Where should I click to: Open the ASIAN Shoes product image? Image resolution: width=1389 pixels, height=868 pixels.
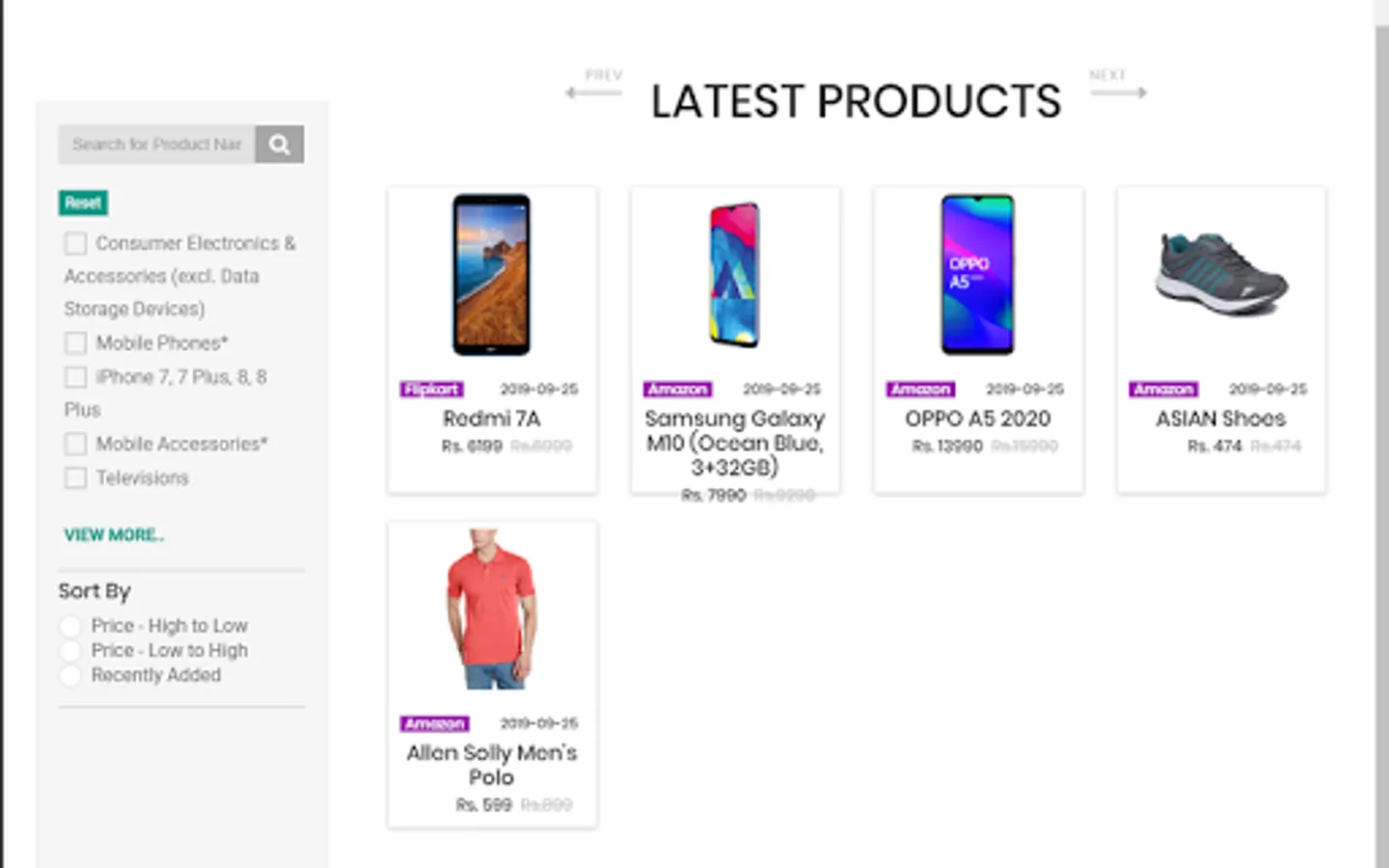click(x=1221, y=275)
